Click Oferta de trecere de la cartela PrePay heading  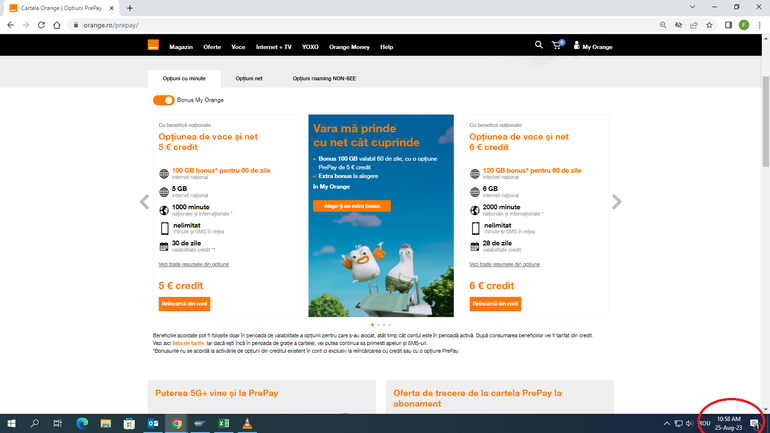point(477,398)
